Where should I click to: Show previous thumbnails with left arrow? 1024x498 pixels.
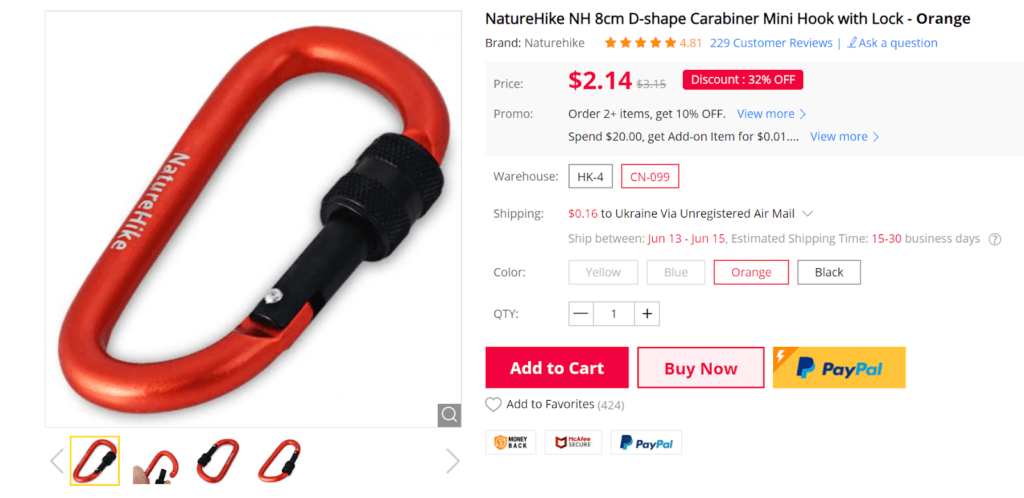click(57, 461)
